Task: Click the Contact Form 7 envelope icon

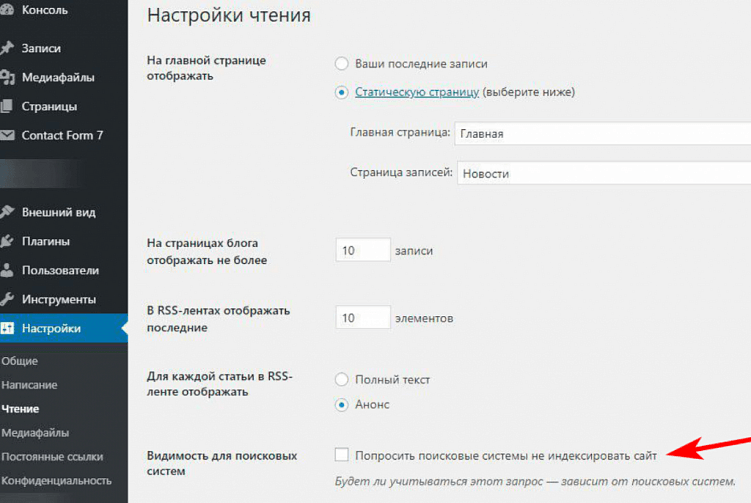Action: 7,136
